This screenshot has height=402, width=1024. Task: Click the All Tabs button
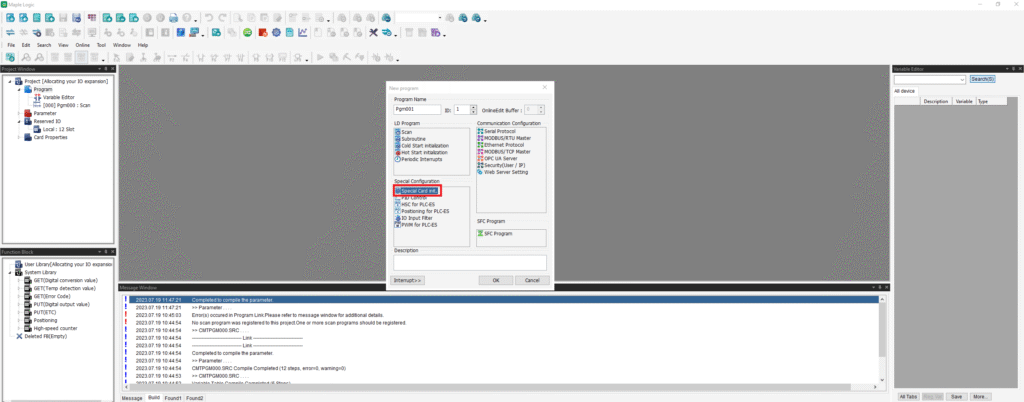[908, 396]
